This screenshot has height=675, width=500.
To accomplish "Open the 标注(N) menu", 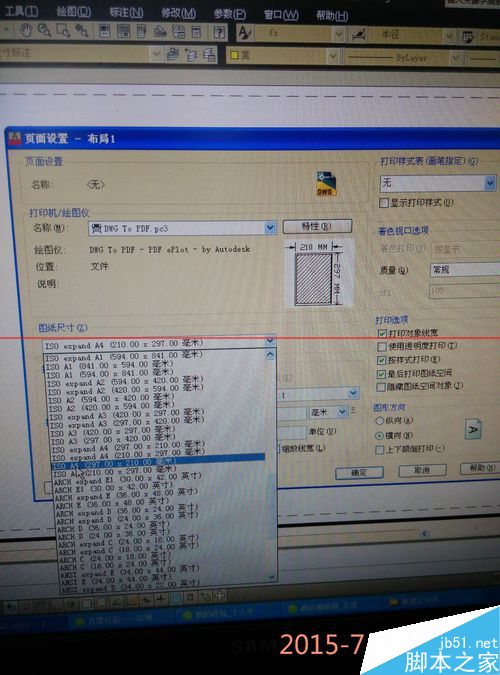I will coord(126,12).
